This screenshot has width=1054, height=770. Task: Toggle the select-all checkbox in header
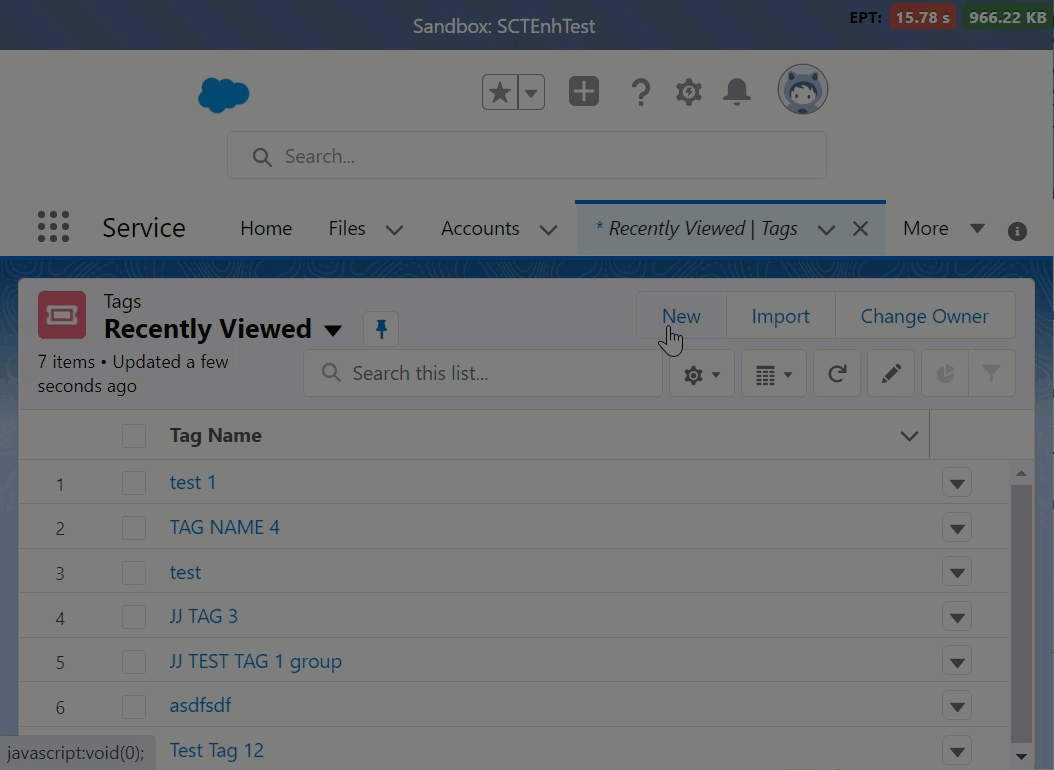click(x=134, y=436)
